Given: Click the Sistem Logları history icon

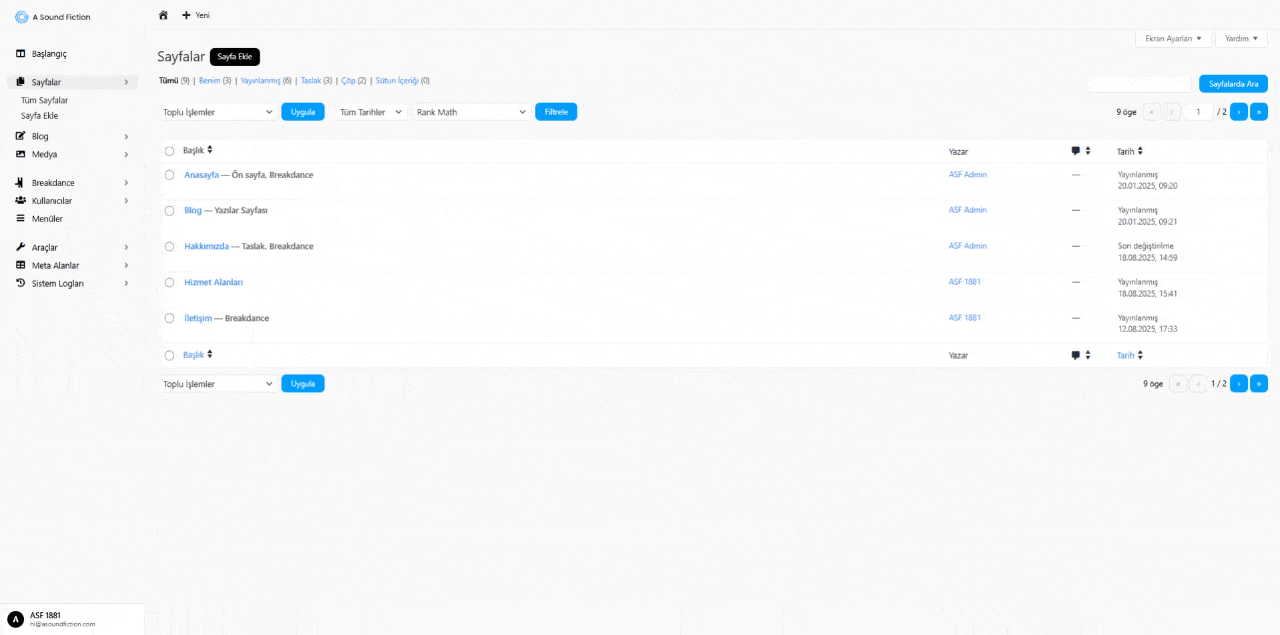Looking at the screenshot, I should point(20,283).
